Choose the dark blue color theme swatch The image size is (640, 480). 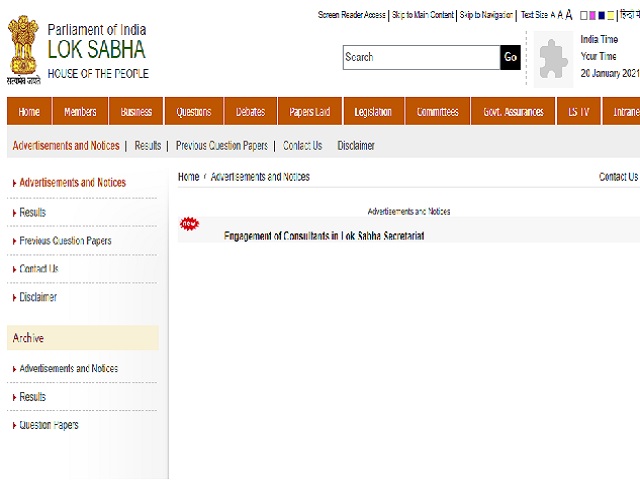coord(601,16)
